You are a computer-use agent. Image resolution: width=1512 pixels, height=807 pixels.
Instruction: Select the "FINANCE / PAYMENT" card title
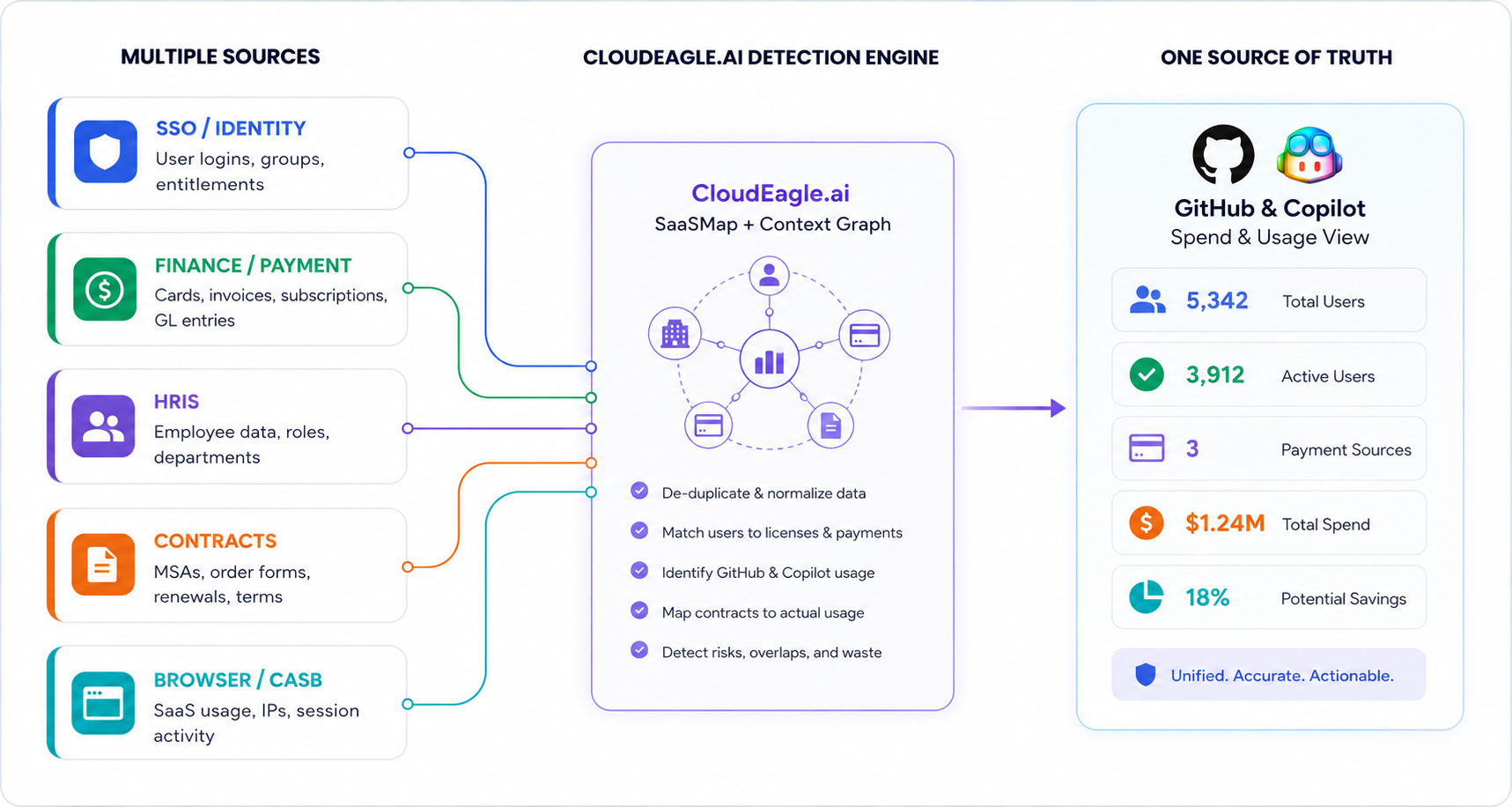point(253,266)
